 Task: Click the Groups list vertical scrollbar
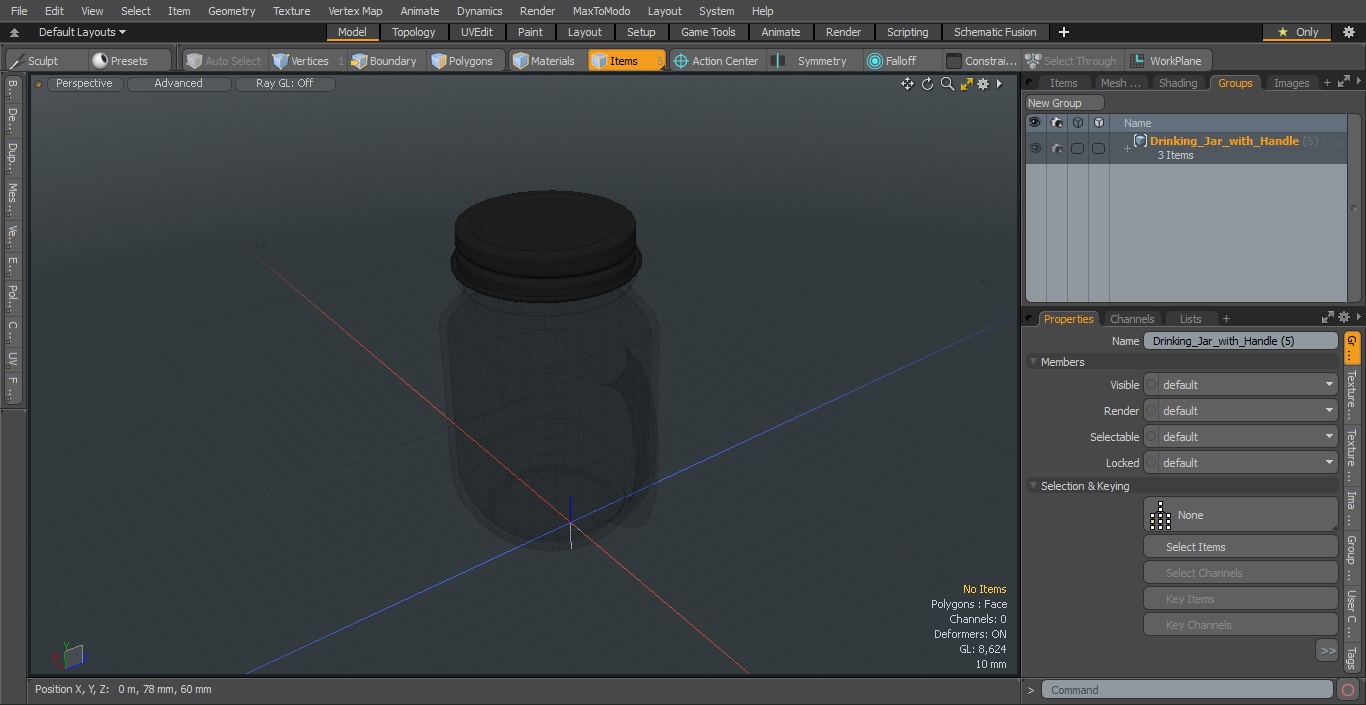pyautogui.click(x=1354, y=208)
